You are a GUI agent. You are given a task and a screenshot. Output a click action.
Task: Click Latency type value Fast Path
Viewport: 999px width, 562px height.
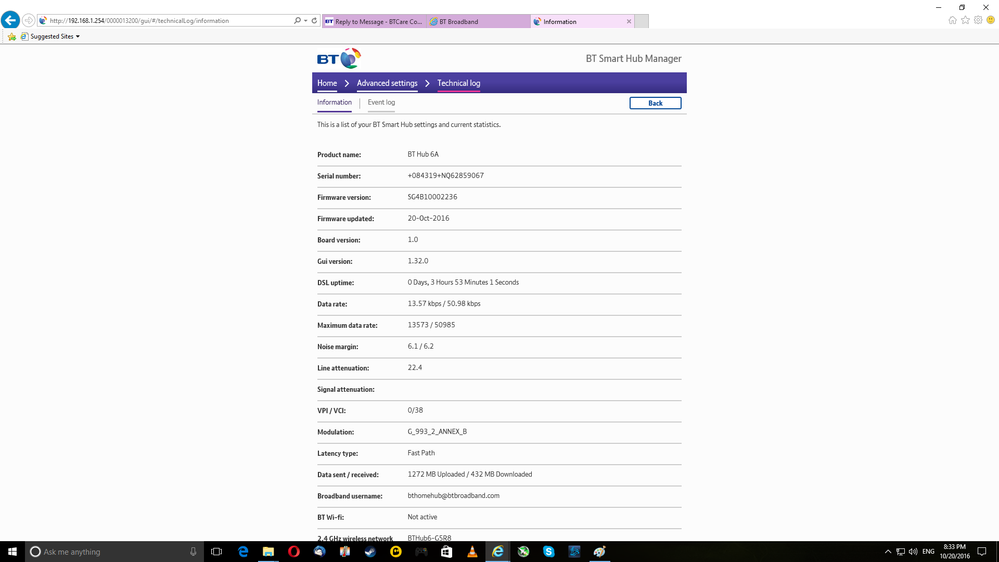click(421, 453)
